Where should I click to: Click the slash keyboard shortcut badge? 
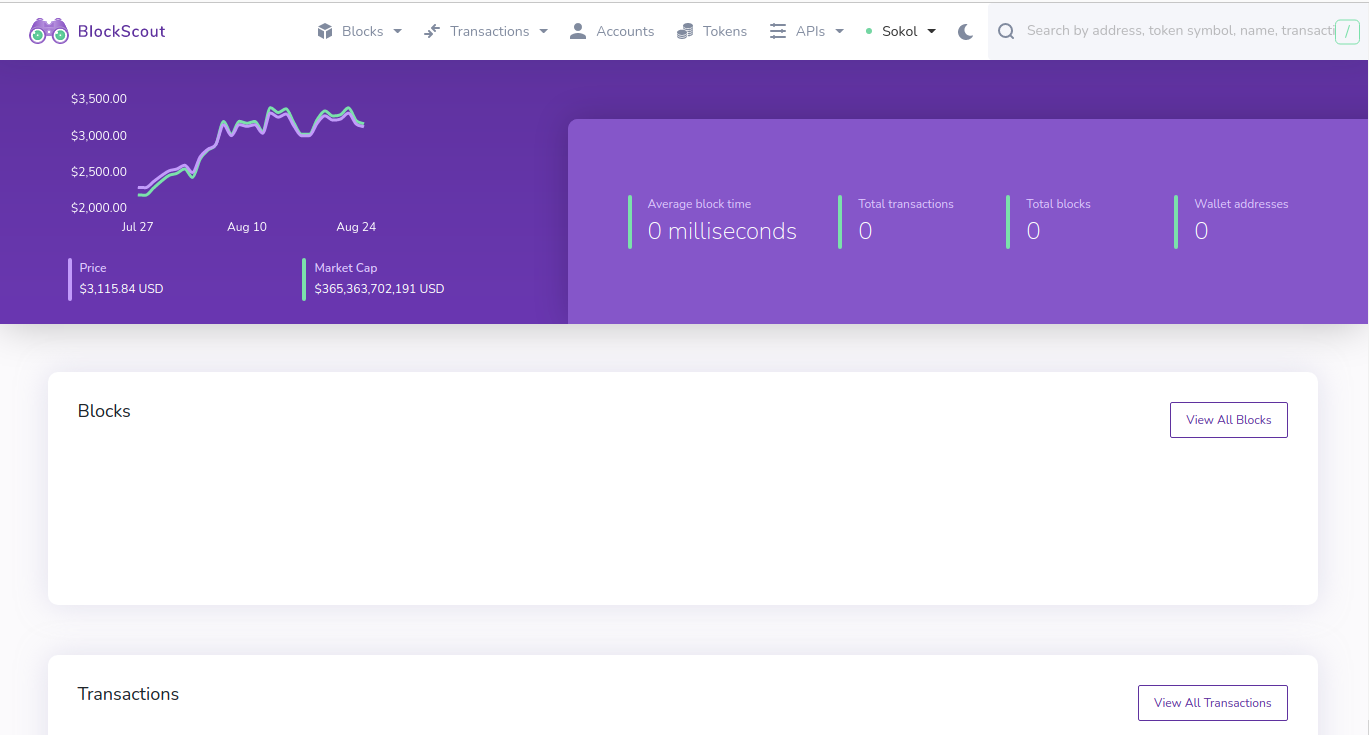[x=1348, y=31]
